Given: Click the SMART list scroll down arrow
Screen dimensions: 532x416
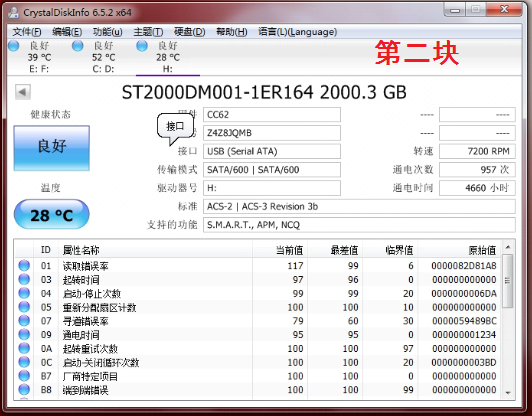Looking at the screenshot, I should pyautogui.click(x=508, y=393).
